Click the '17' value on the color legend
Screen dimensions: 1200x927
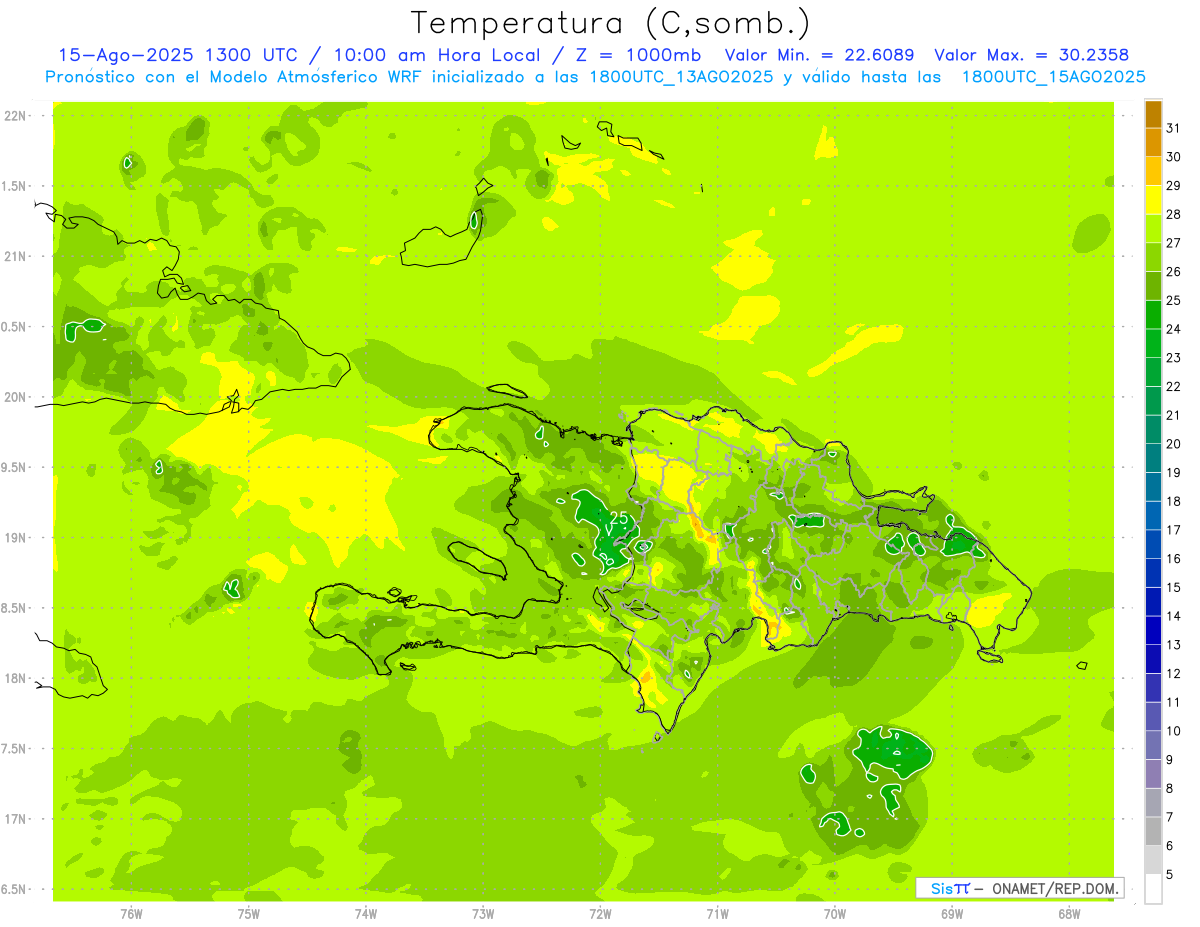tap(1174, 530)
